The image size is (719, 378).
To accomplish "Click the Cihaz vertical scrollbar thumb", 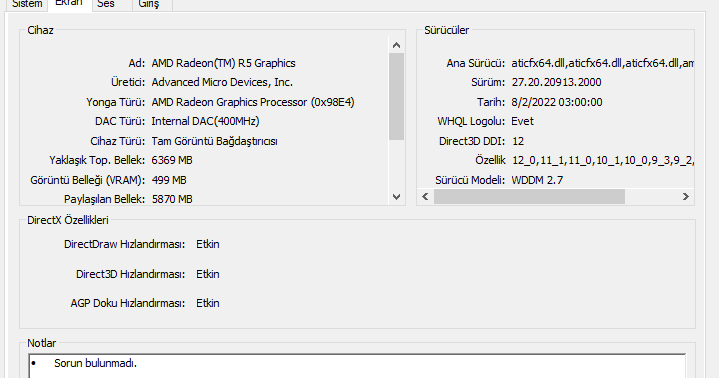I will pos(397,96).
